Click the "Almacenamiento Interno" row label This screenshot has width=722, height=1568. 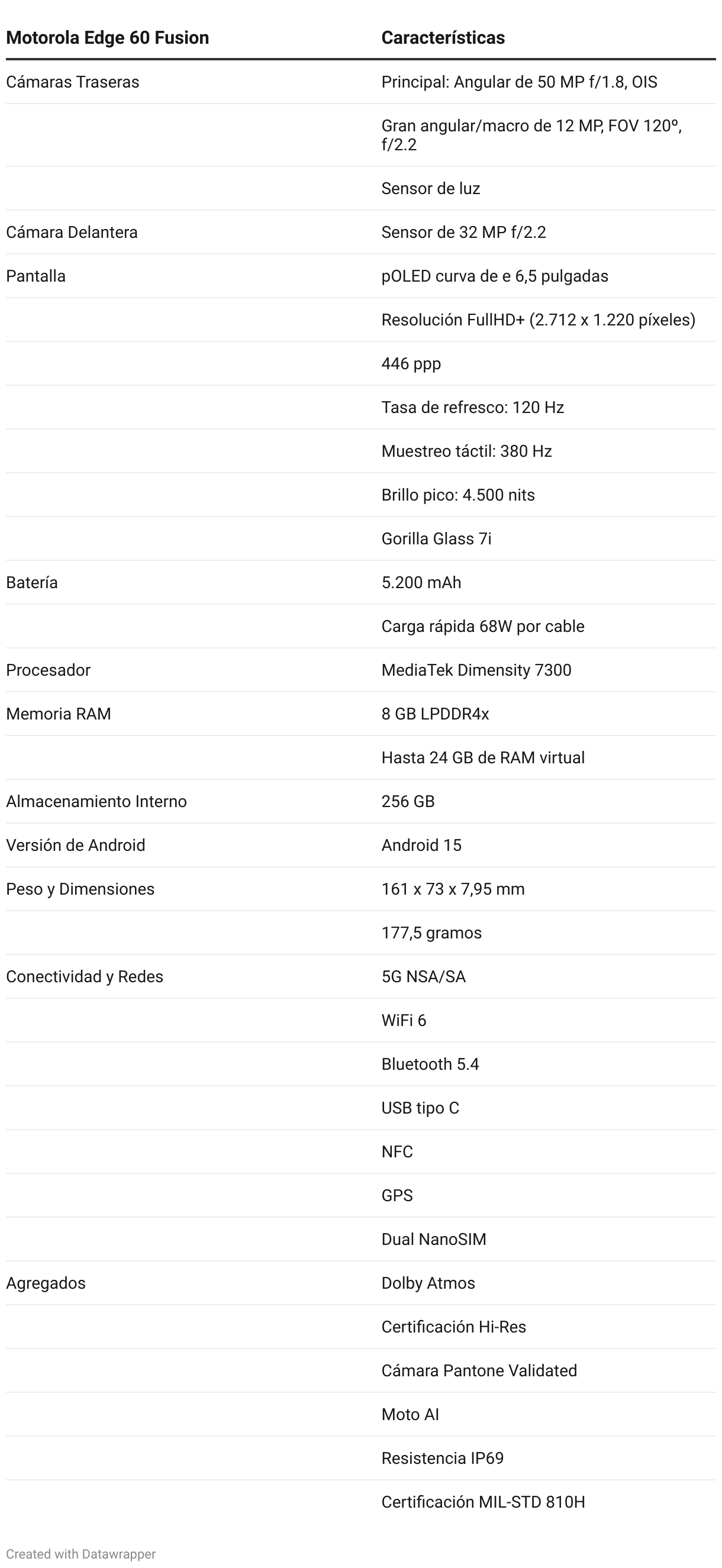pos(96,802)
